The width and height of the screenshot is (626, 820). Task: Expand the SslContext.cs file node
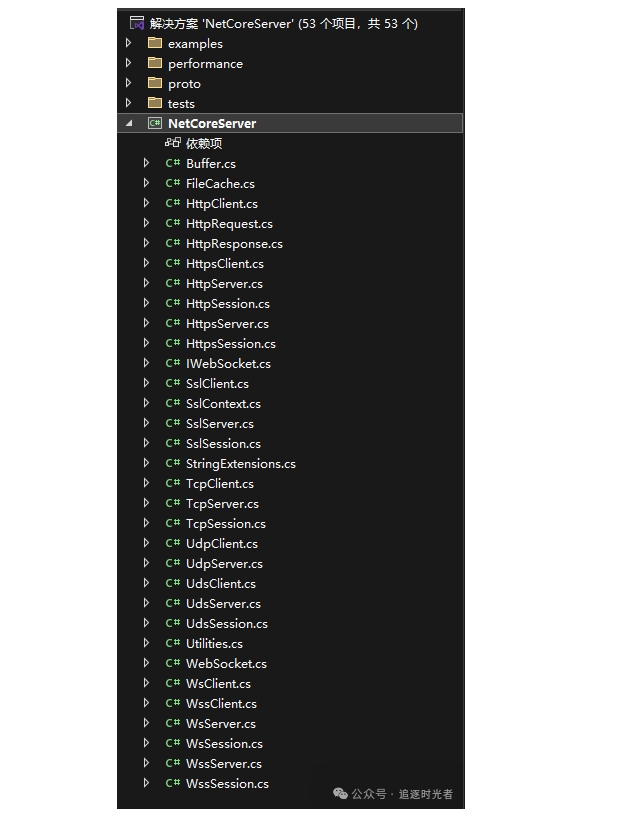pos(146,403)
